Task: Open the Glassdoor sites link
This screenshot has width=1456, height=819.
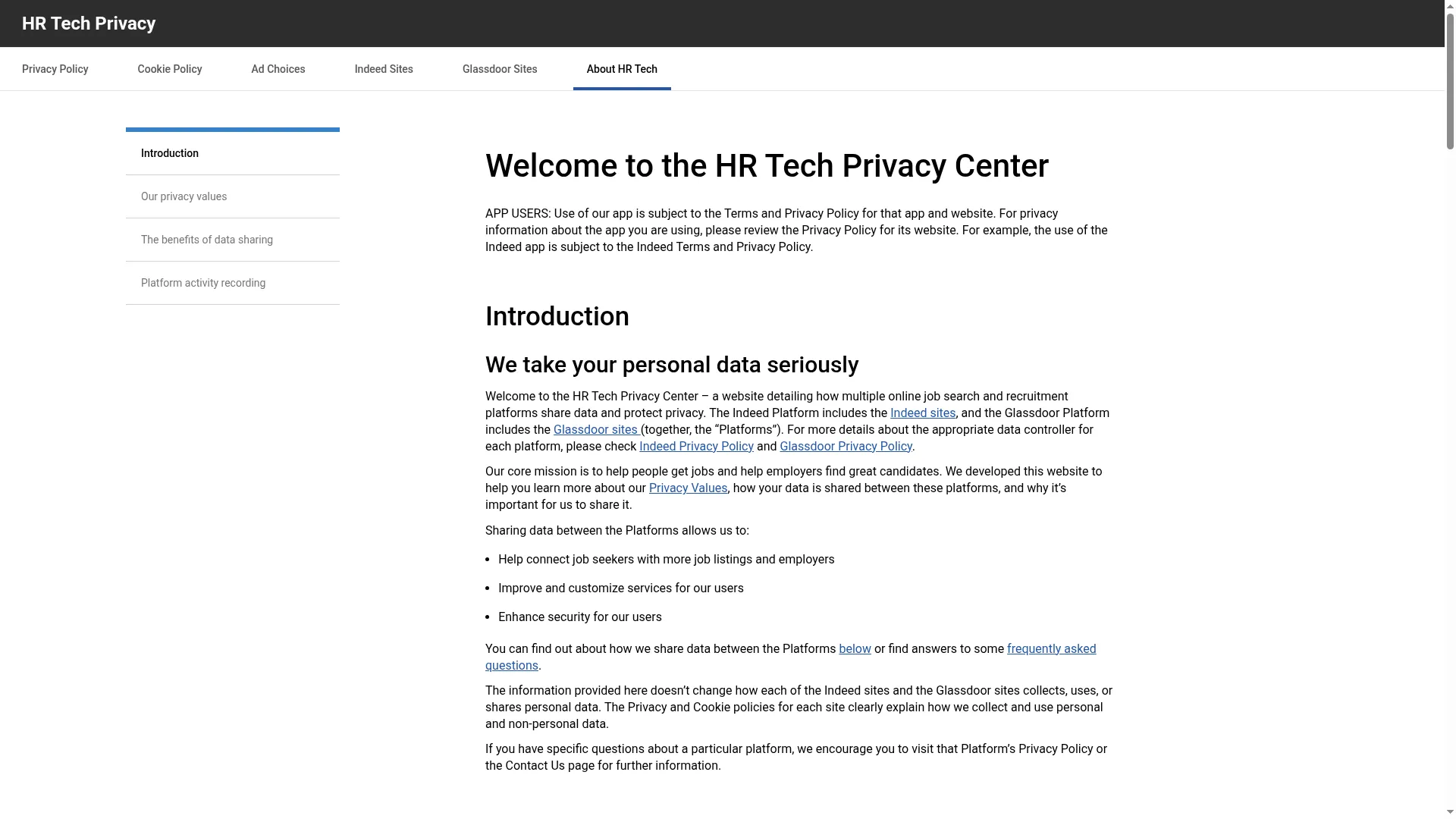Action: coord(595,430)
